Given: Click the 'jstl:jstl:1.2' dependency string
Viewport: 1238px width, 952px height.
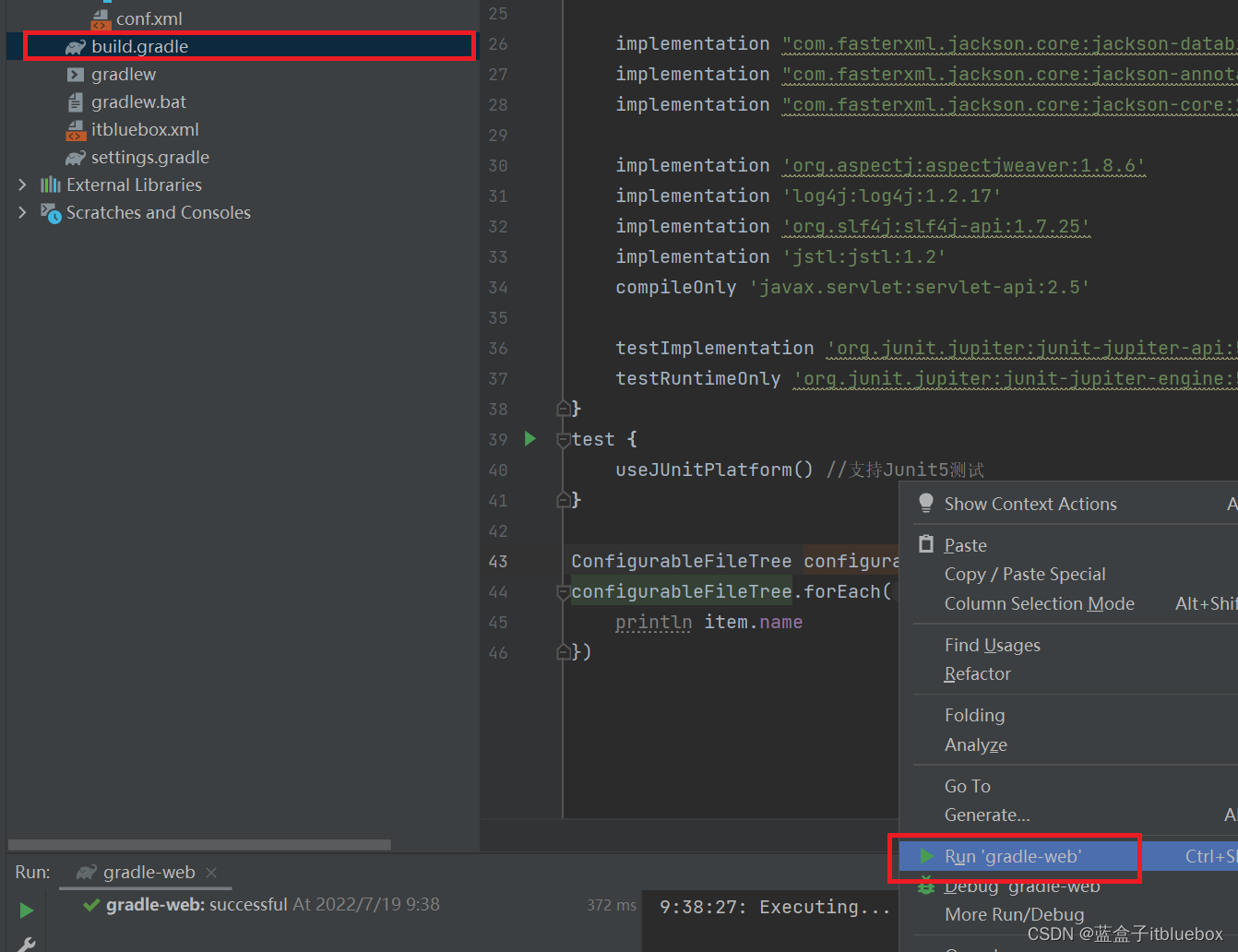Looking at the screenshot, I should [x=863, y=256].
